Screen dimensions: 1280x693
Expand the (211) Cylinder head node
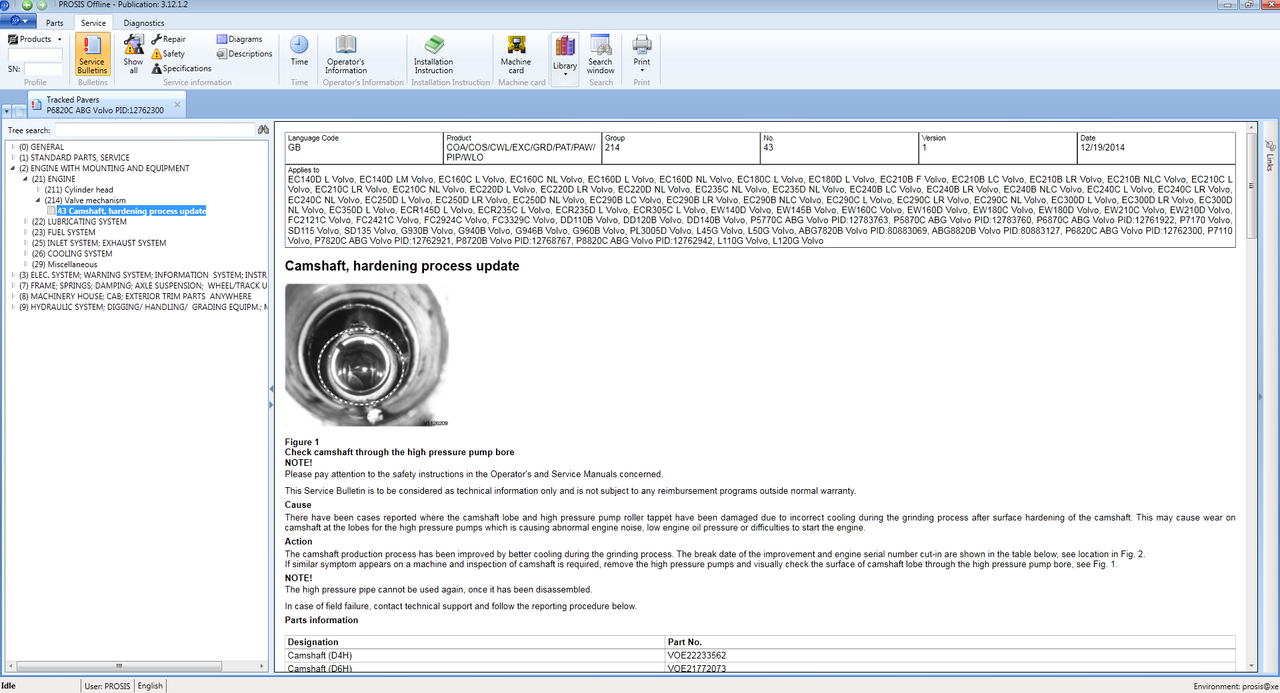39,189
